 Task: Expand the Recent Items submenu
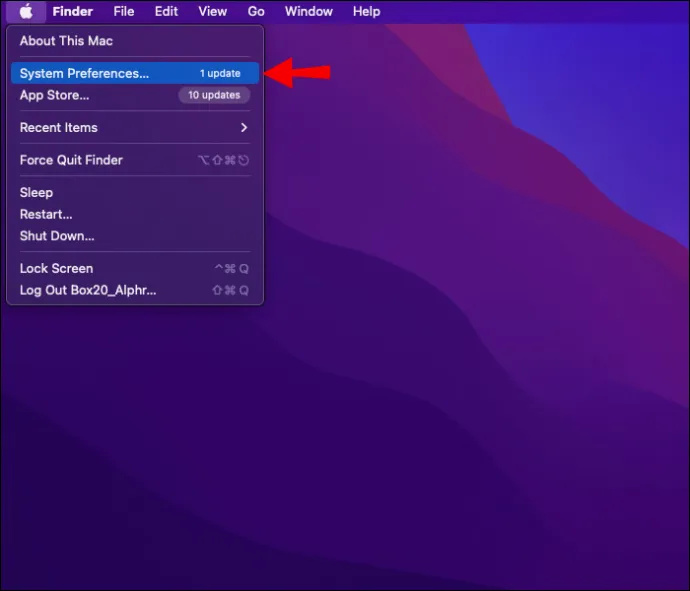(135, 128)
